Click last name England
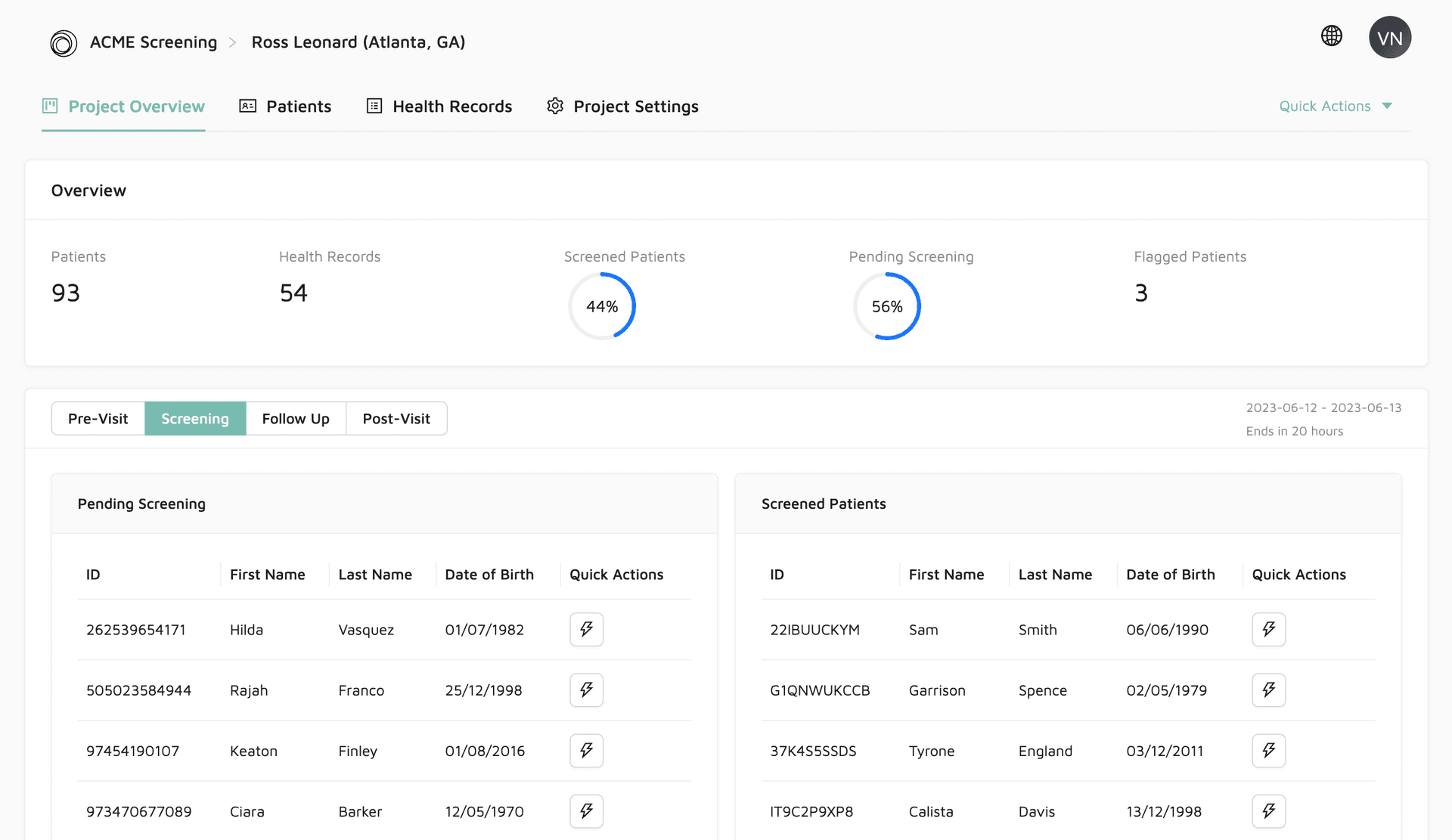The width and height of the screenshot is (1452, 840). coord(1045,751)
